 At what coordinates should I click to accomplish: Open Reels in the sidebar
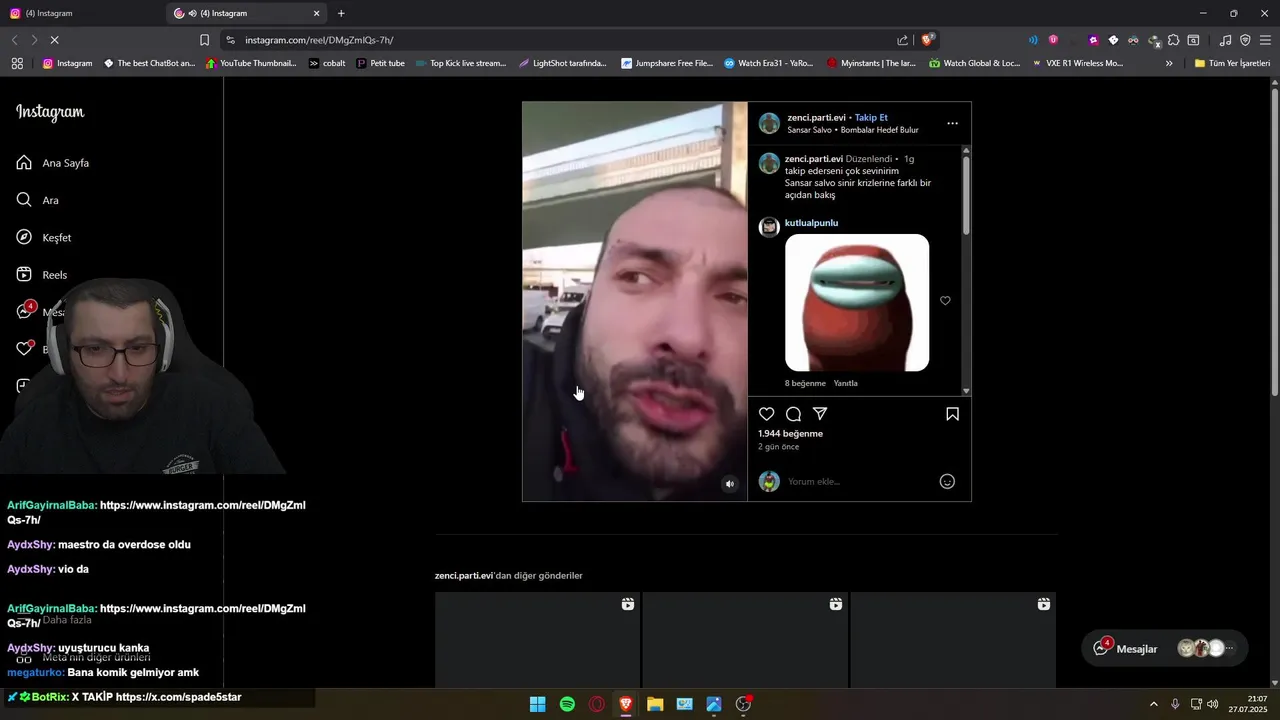42,275
